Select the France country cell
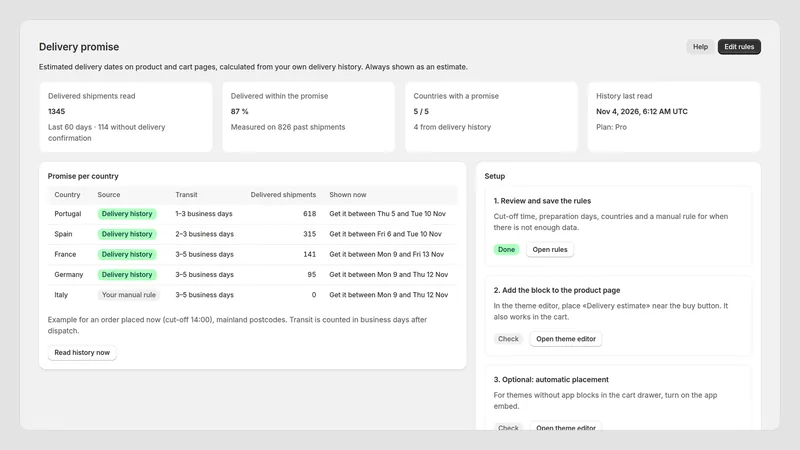800x450 pixels. 65,254
